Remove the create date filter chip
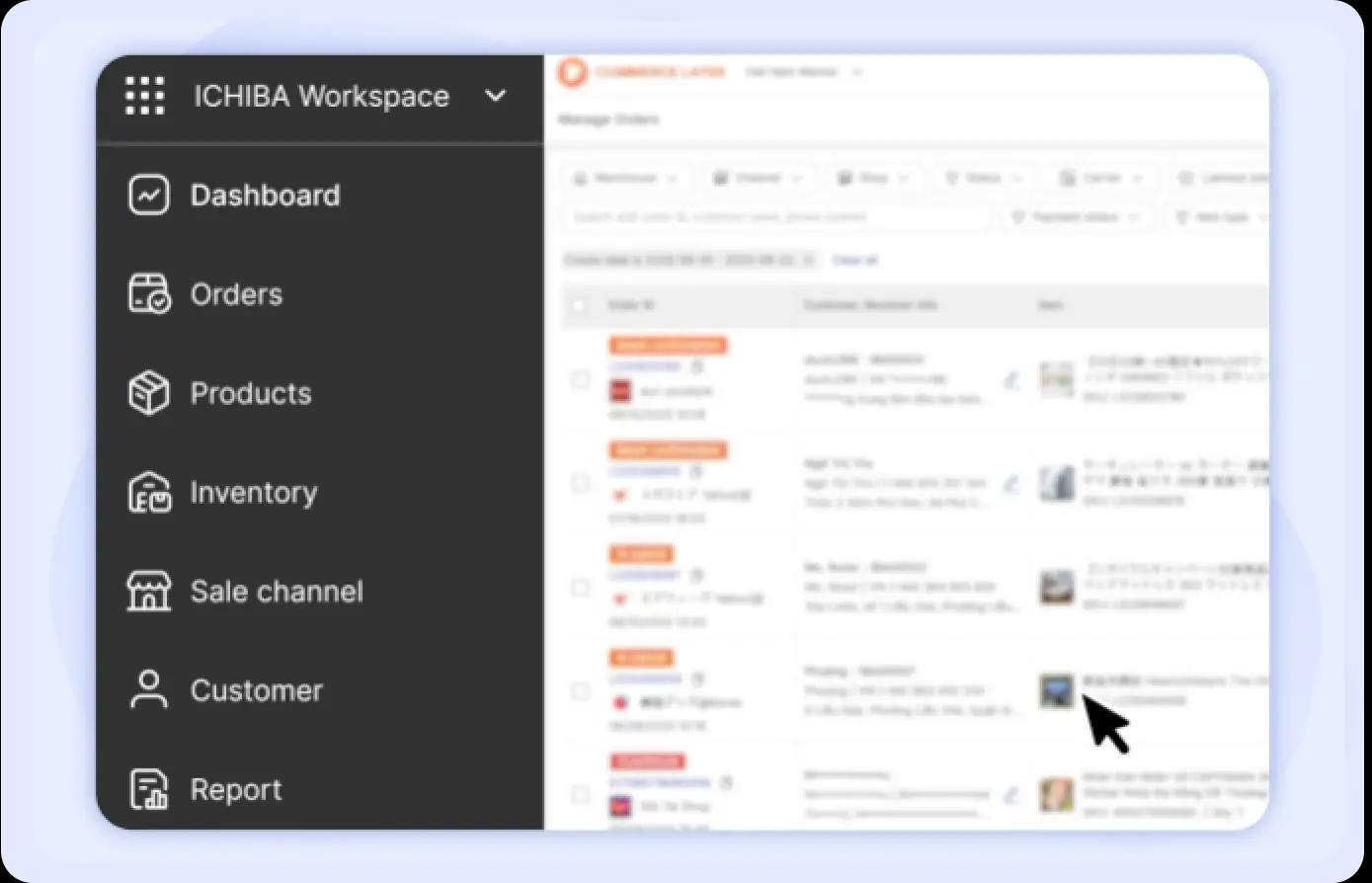1372x883 pixels. [807, 259]
